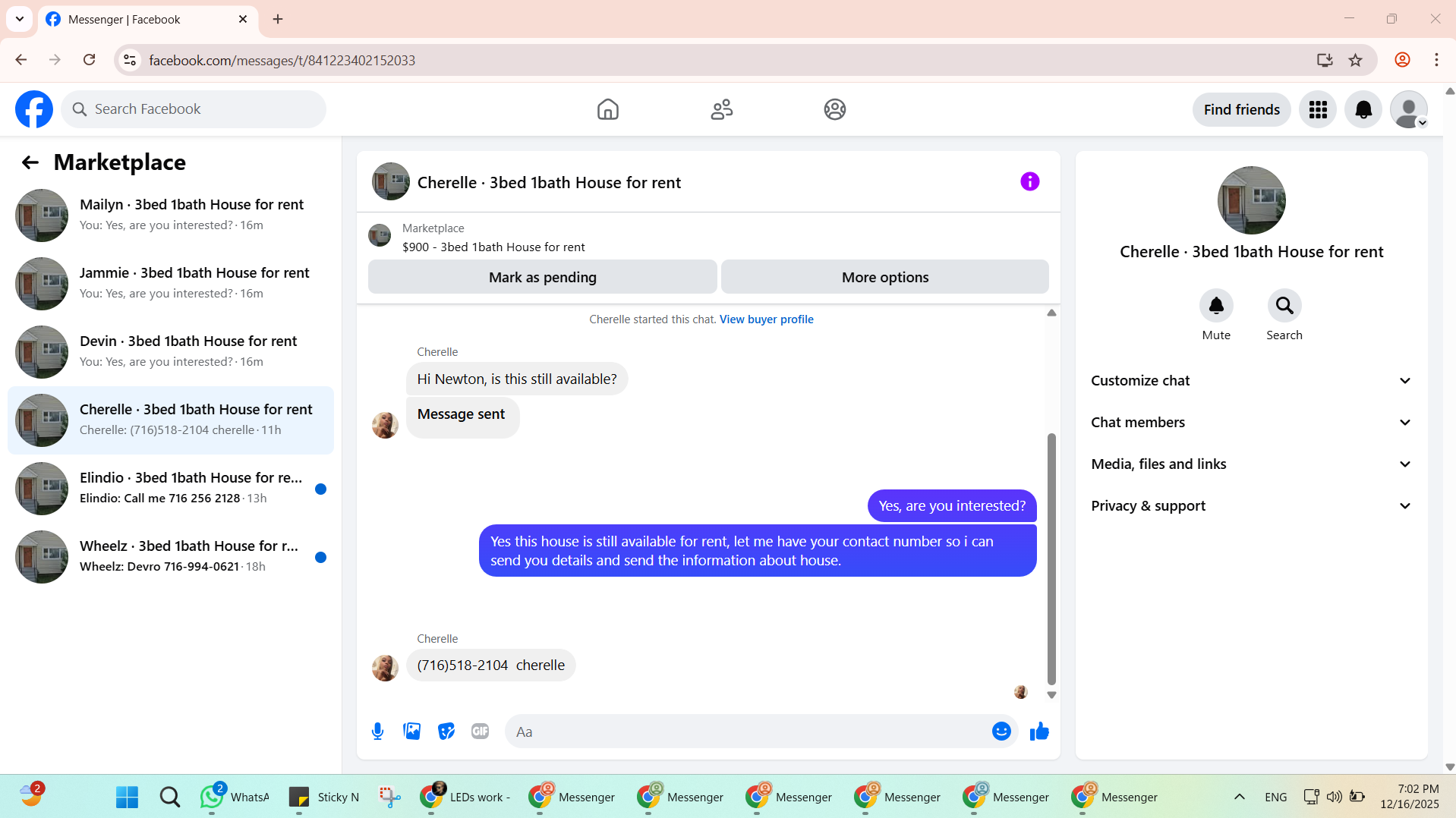Focus the Aa message input field
This screenshot has width=1456, height=818.
748,731
